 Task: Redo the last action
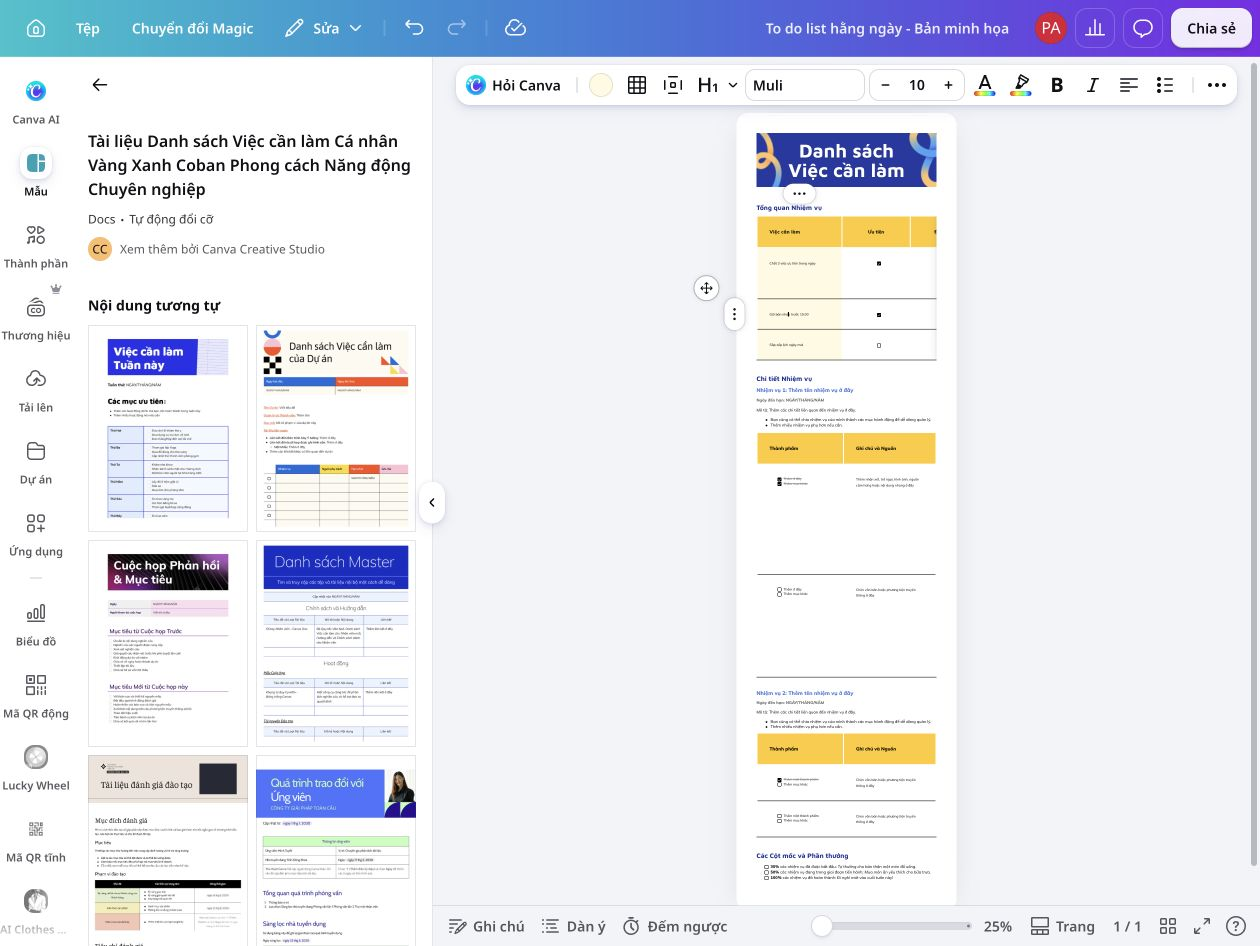pyautogui.click(x=457, y=28)
